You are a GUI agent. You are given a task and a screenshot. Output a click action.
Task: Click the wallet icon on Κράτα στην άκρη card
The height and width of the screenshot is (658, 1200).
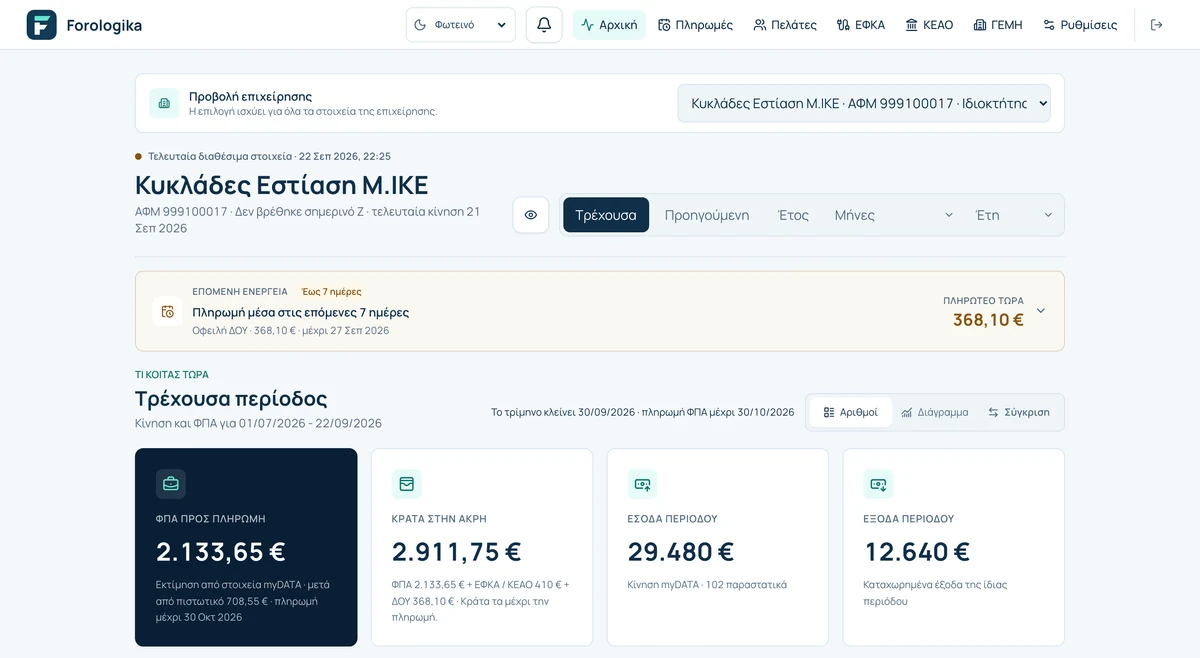(x=407, y=484)
